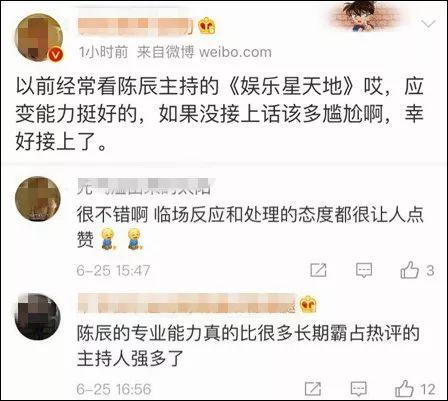
Task: Repost the 6-25 15:47 comment
Action: point(318,270)
